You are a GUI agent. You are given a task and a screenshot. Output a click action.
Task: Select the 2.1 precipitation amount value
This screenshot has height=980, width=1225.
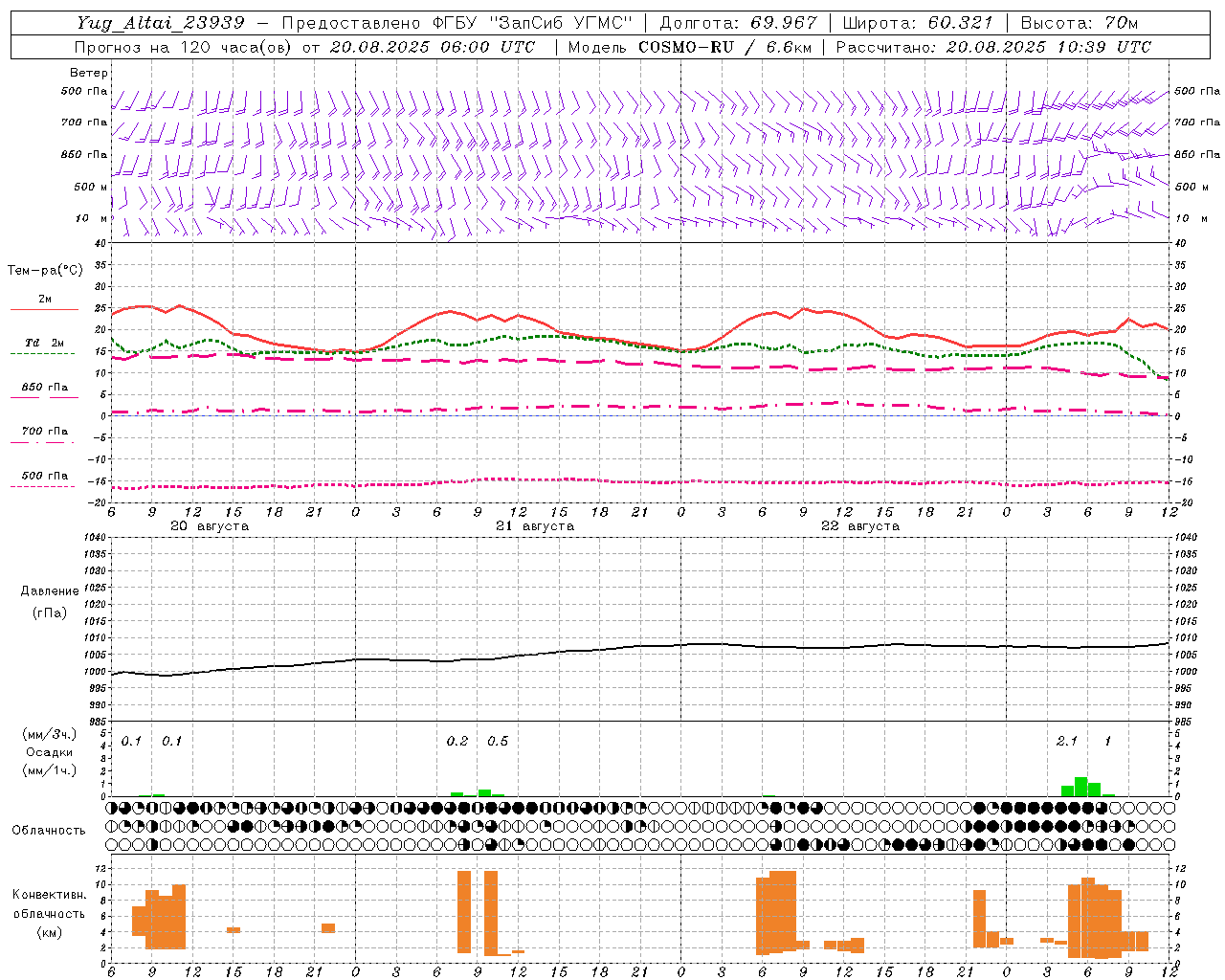click(x=1067, y=741)
